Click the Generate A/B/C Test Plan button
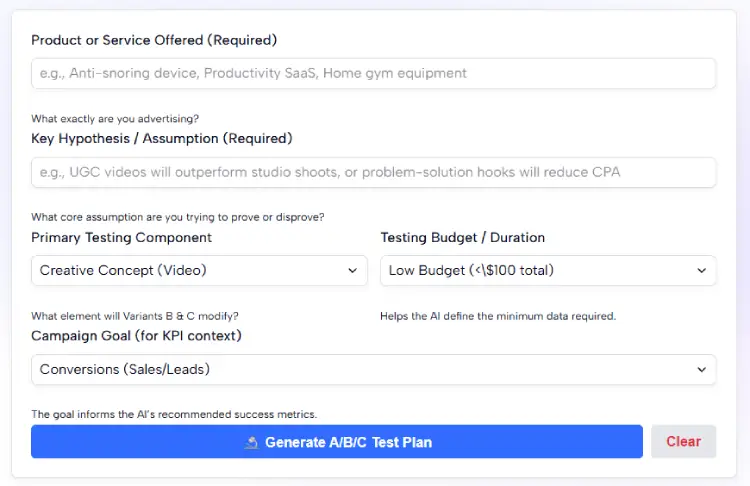The width and height of the screenshot is (750, 486). [337, 442]
